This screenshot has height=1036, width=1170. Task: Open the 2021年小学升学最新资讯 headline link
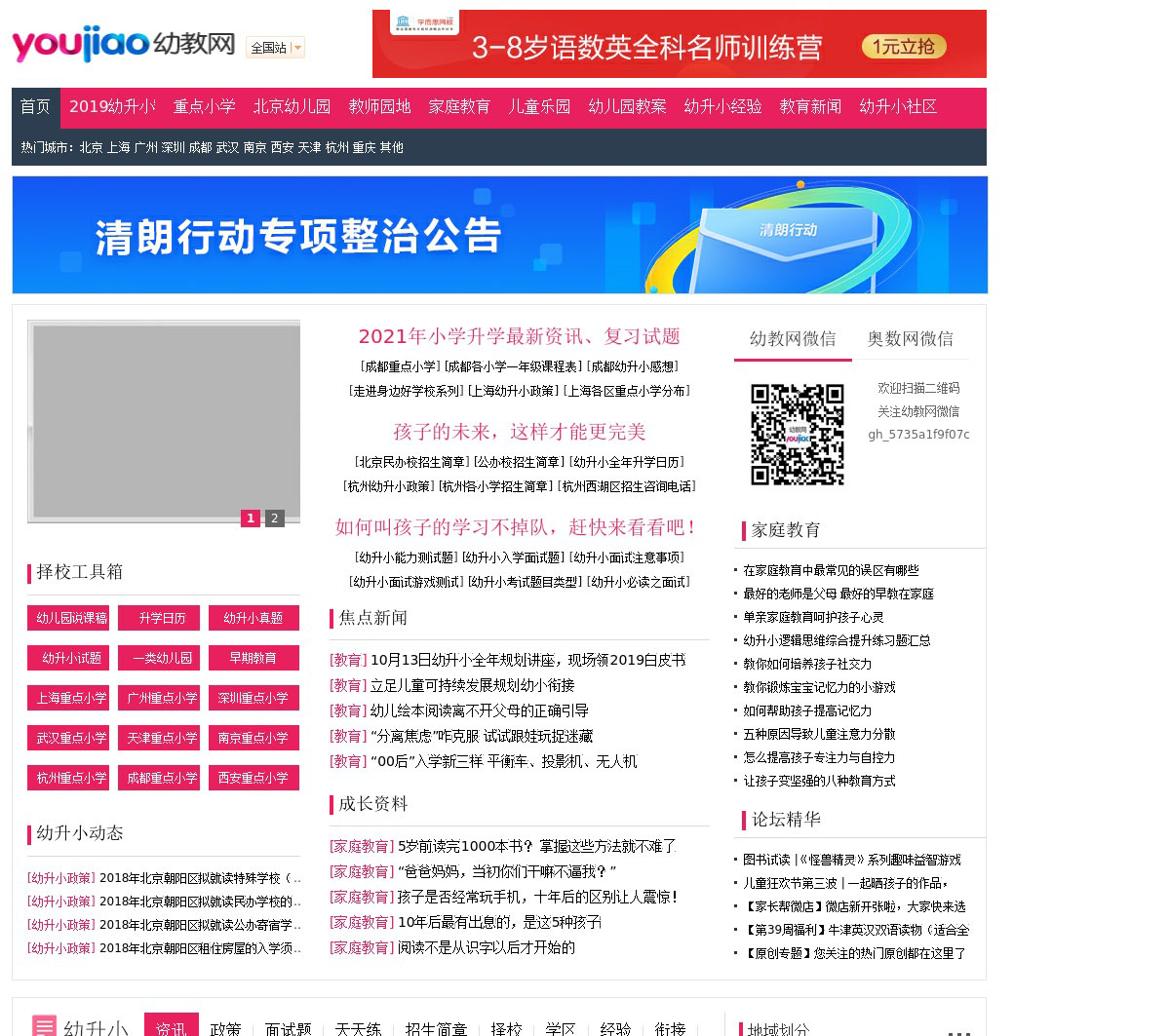coord(519,336)
